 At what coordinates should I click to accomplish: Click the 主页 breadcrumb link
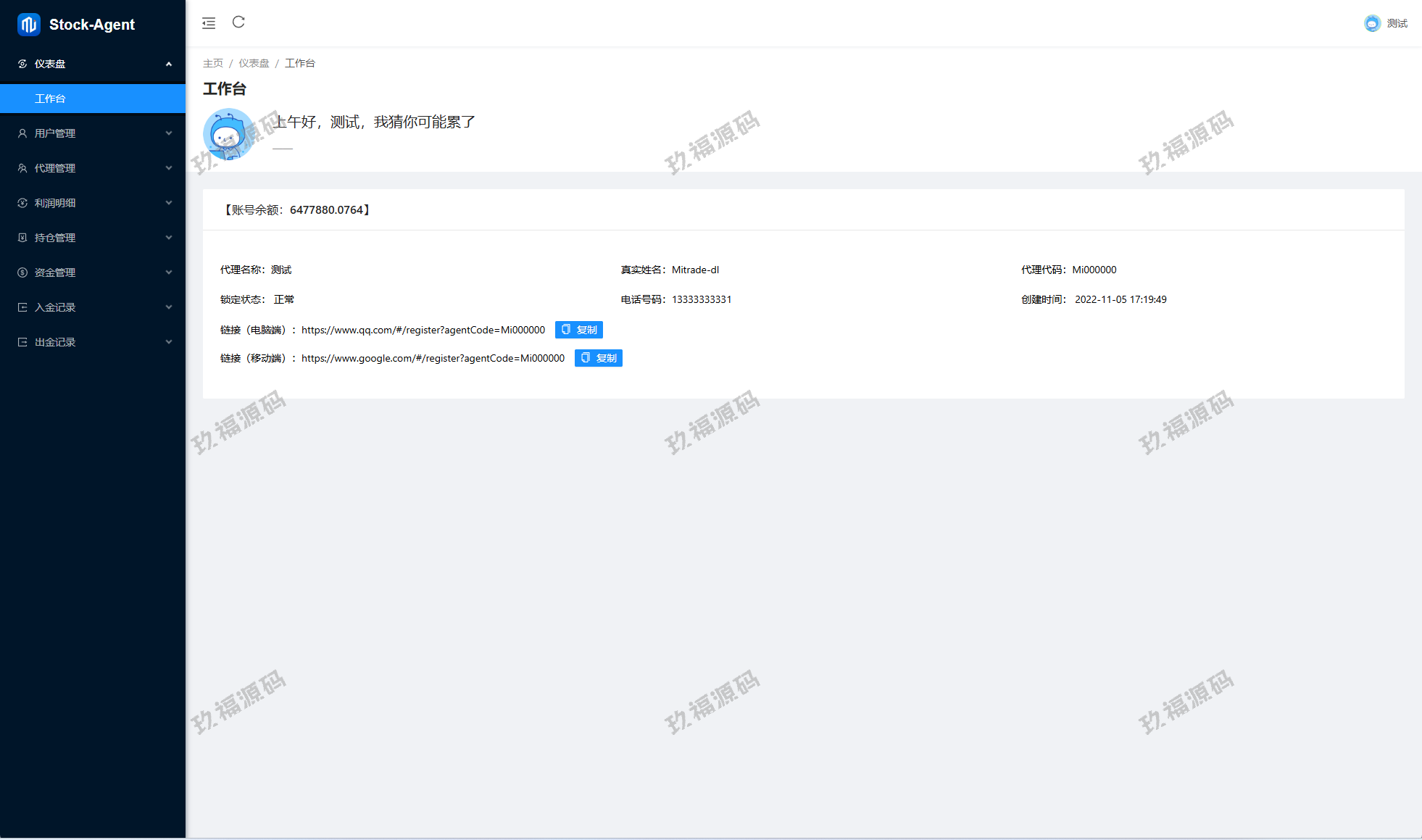(213, 63)
